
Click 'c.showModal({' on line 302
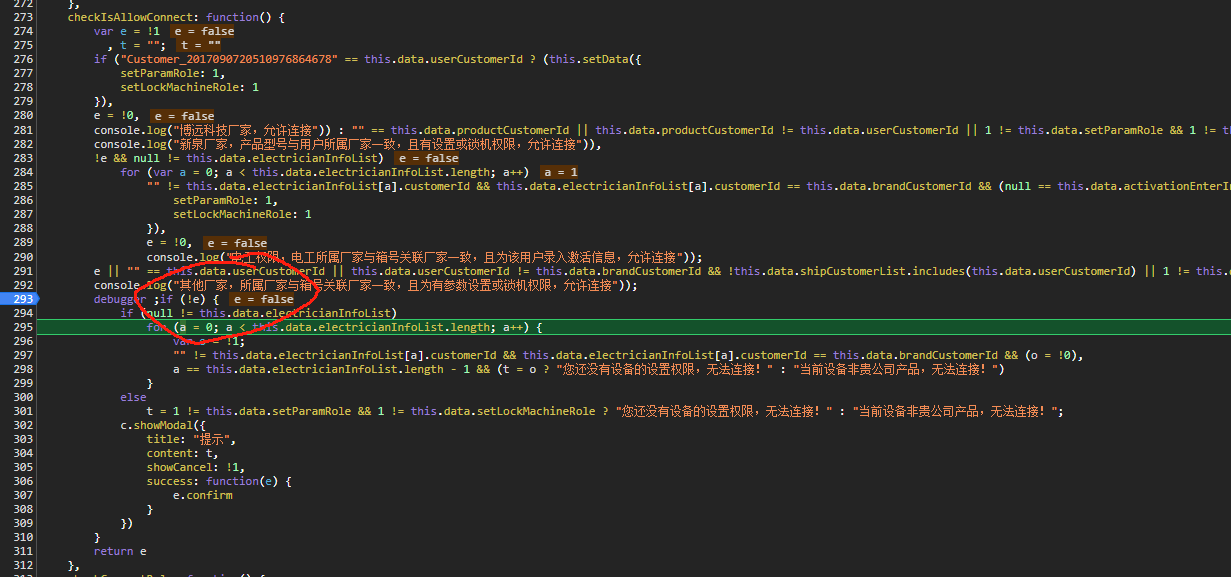(163, 425)
